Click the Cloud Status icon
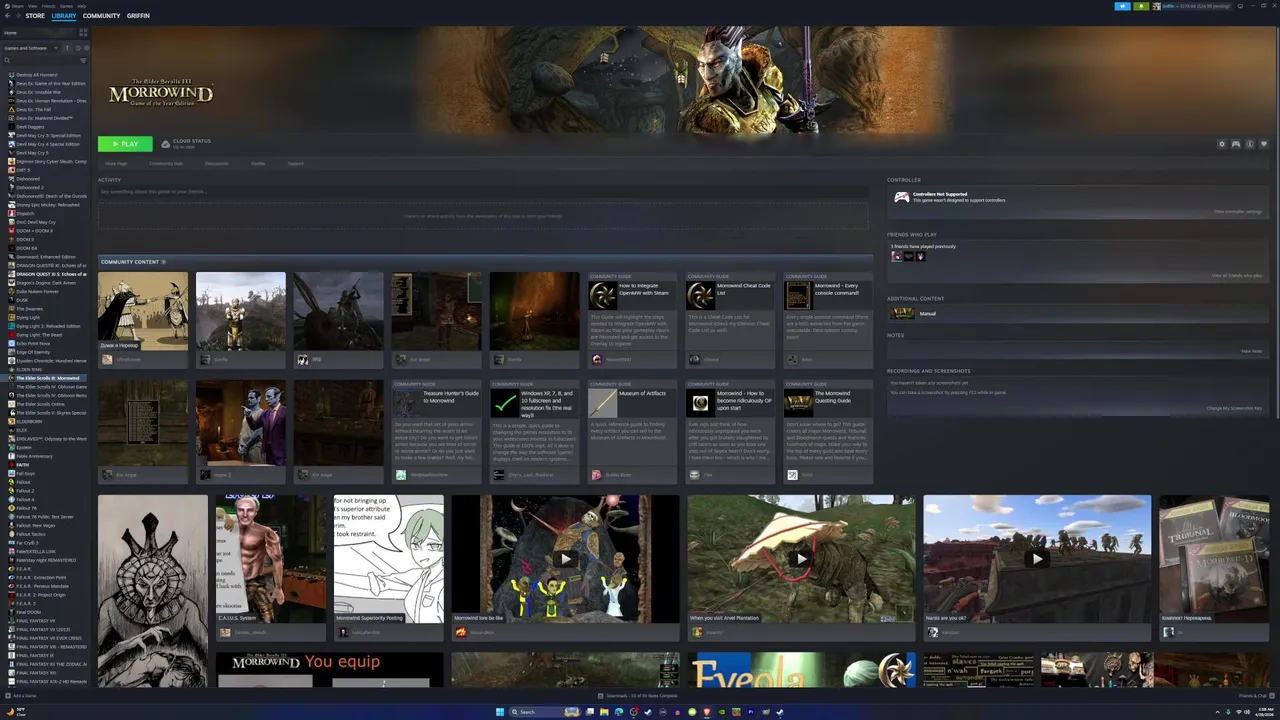The image size is (1280, 720). (166, 144)
